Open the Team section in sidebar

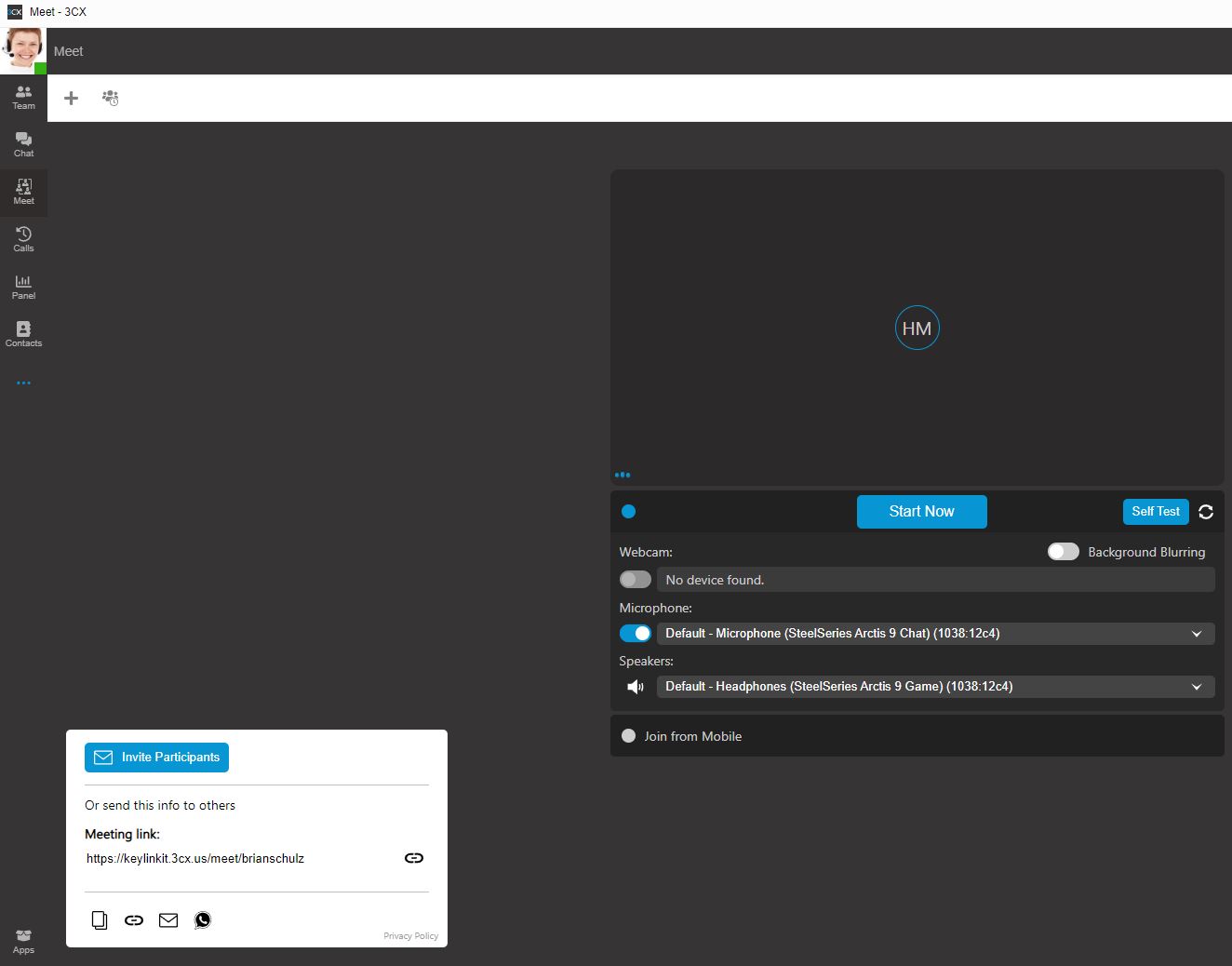click(x=23, y=97)
